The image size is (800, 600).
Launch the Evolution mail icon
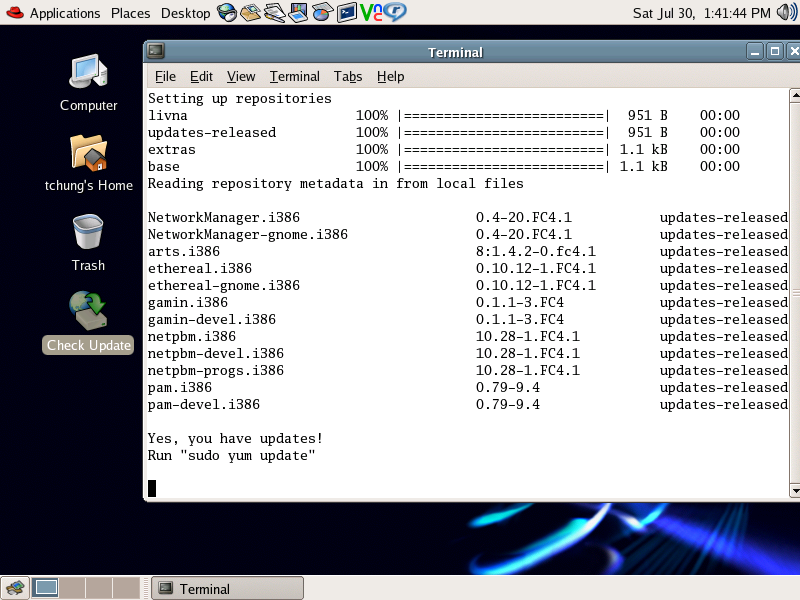[251, 12]
